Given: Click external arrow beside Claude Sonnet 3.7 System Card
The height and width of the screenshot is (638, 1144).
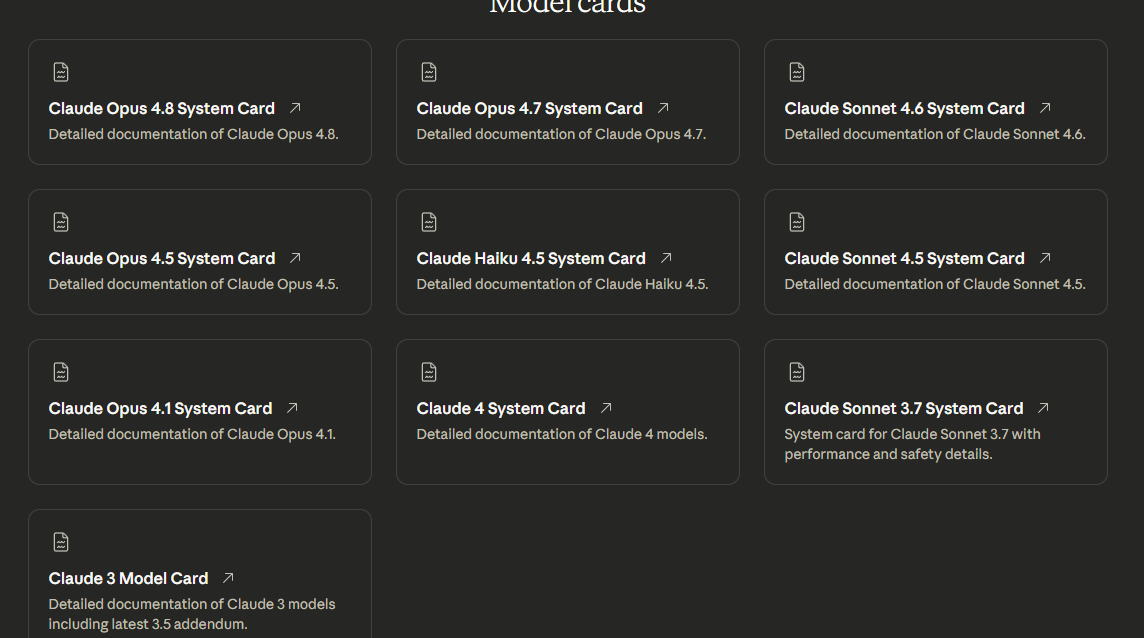Looking at the screenshot, I should click(1043, 408).
